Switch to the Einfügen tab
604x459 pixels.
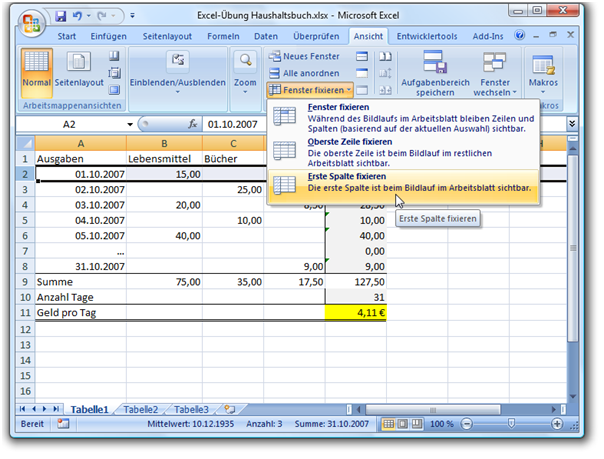108,36
